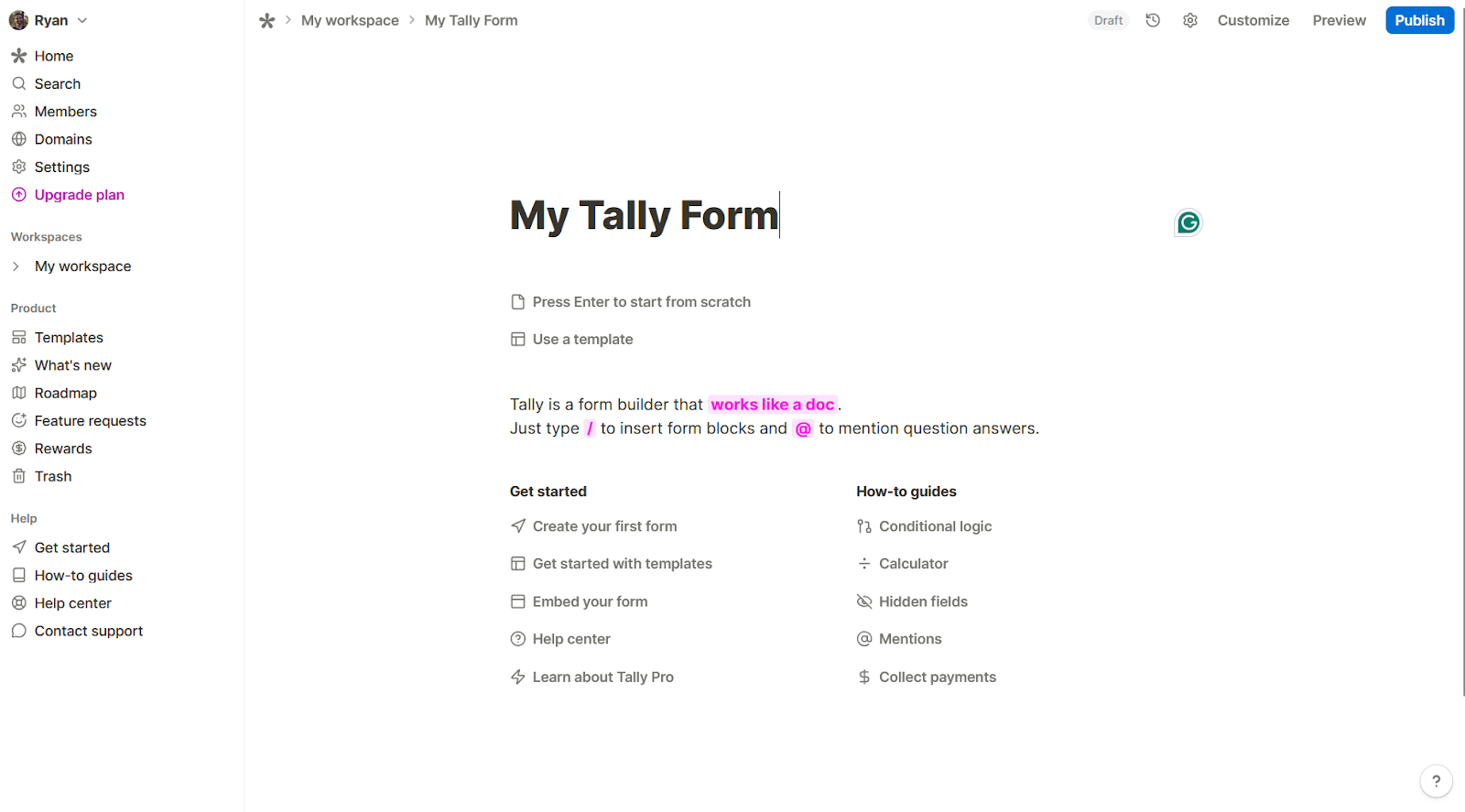Click the Grammarly icon

coord(1187,222)
